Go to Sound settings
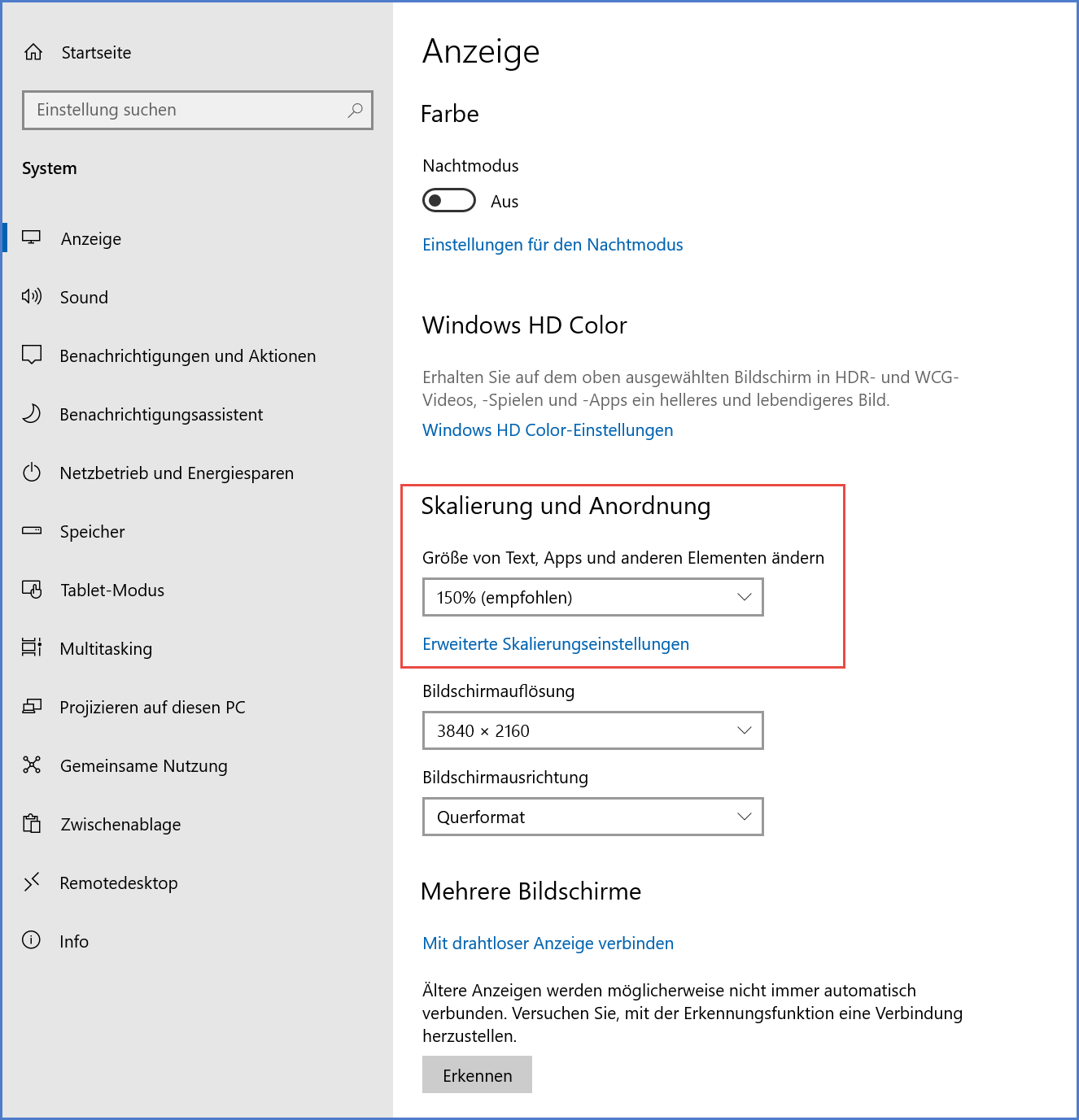Screen dimensions: 1079x1120 84,298
